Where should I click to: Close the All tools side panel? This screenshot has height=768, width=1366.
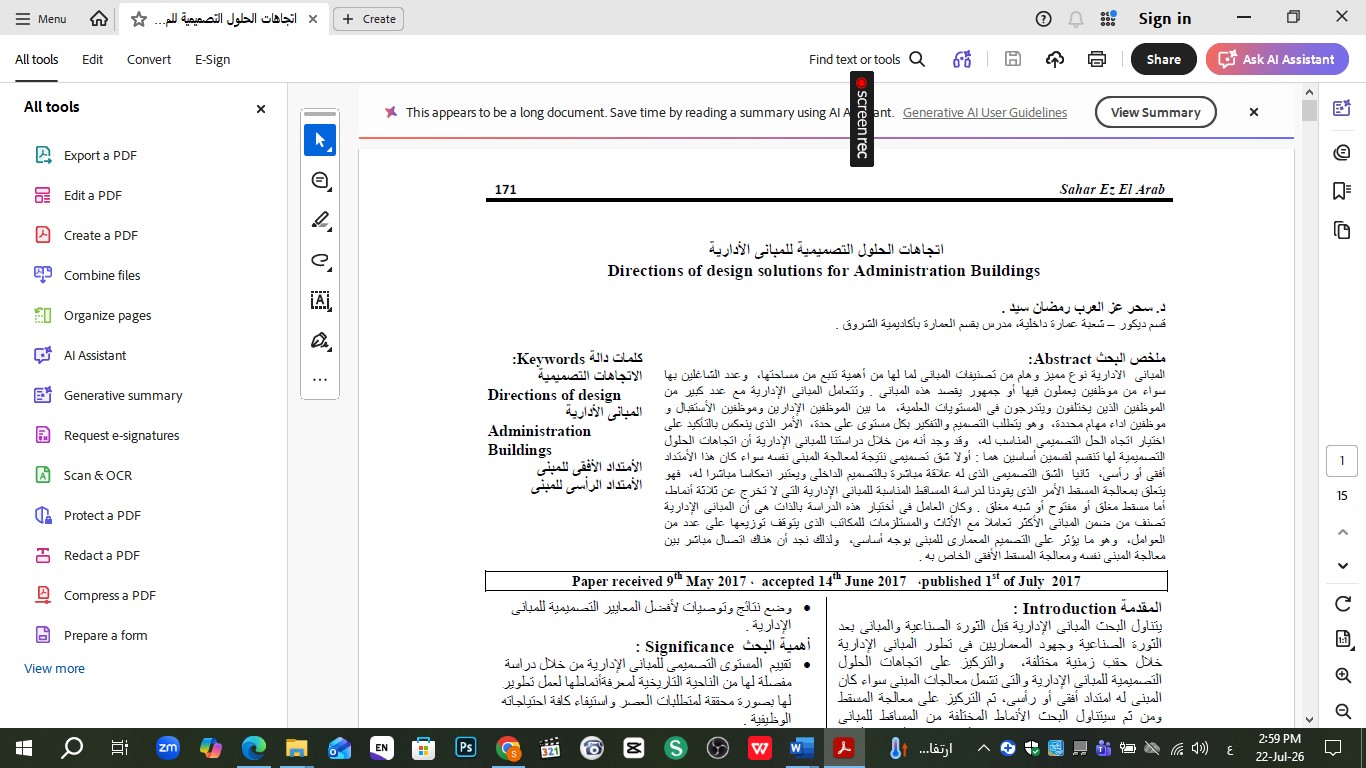(261, 108)
